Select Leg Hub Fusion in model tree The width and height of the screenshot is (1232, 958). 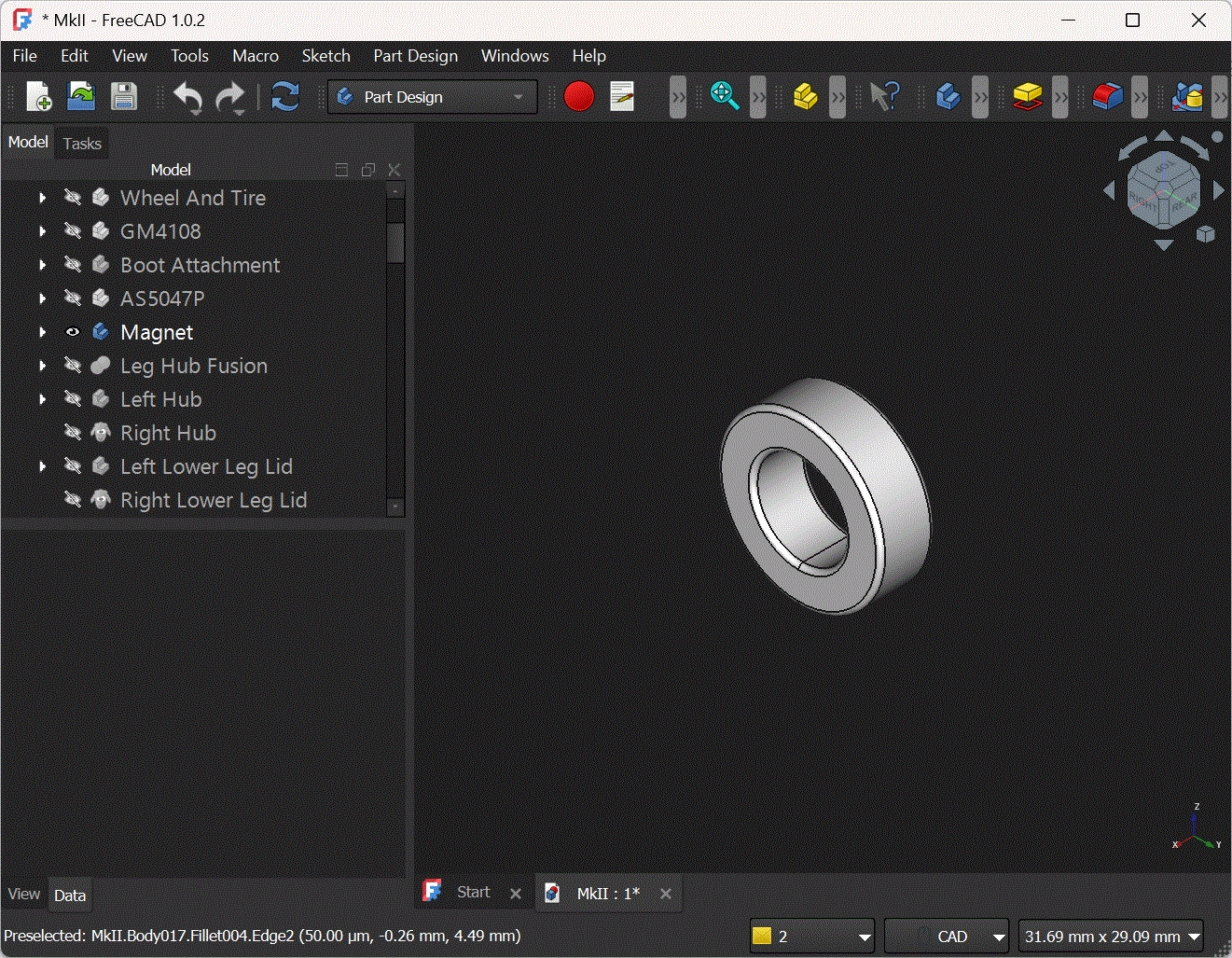(193, 366)
